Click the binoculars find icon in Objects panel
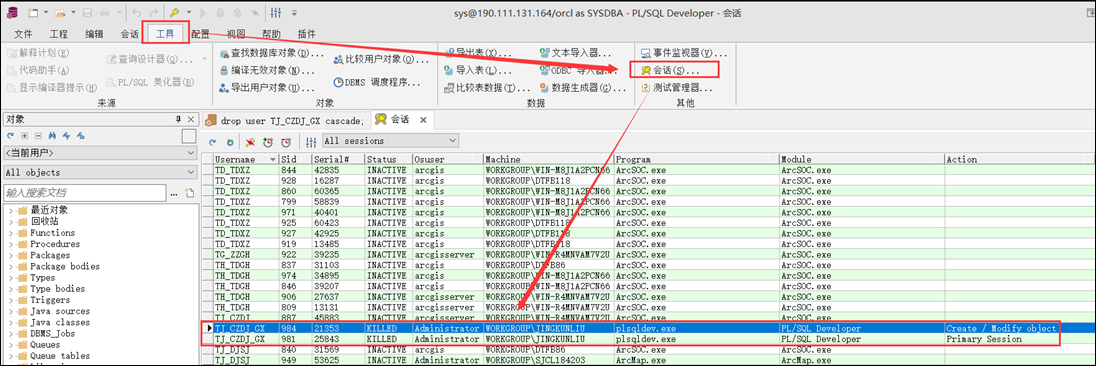Image resolution: width=1096 pixels, height=366 pixels. click(x=52, y=136)
